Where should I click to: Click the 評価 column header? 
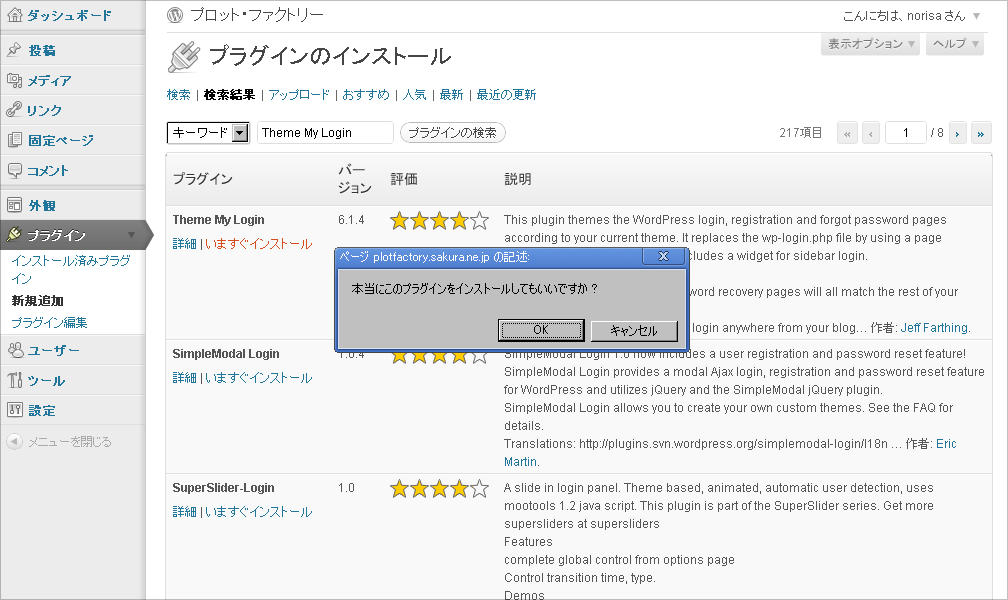[404, 179]
